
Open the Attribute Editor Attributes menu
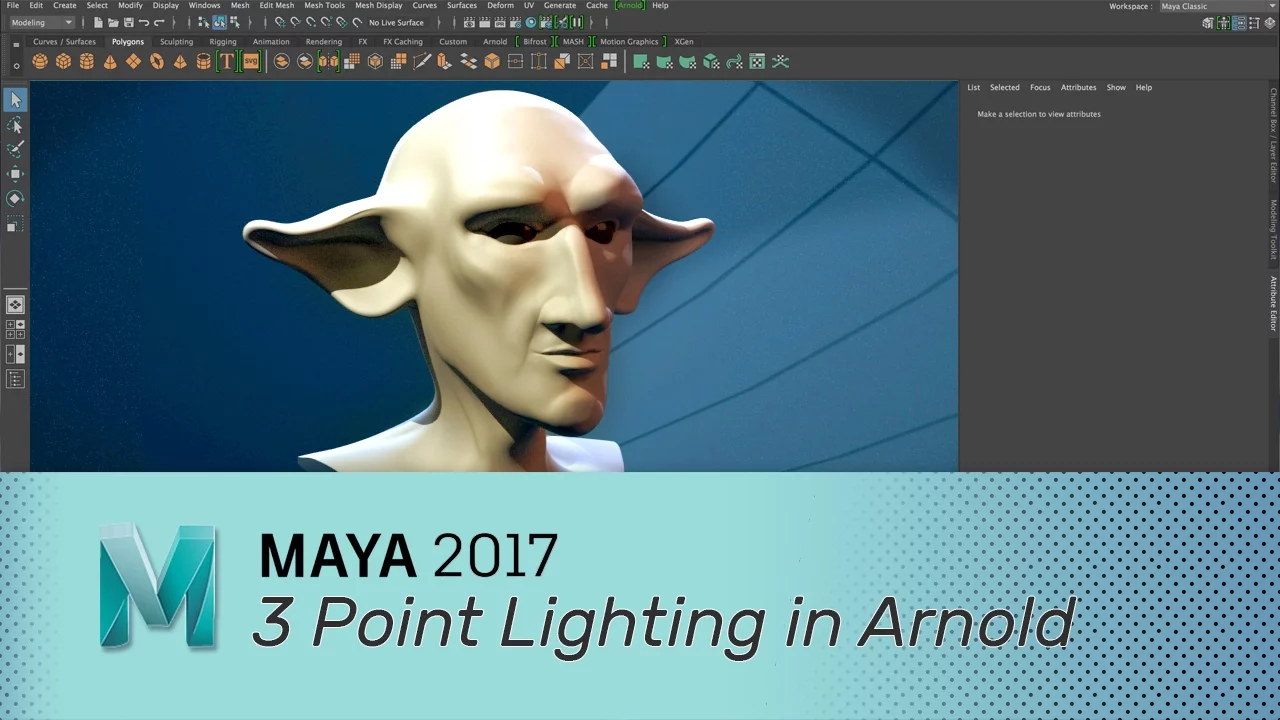point(1078,87)
